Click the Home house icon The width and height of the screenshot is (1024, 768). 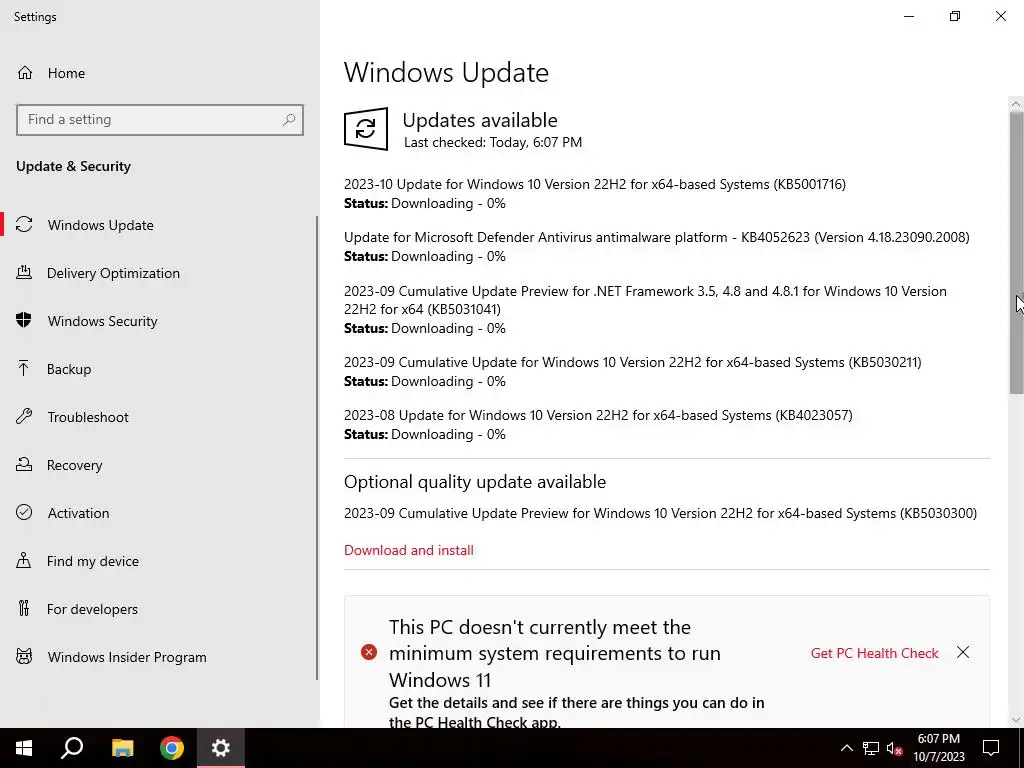[25, 73]
